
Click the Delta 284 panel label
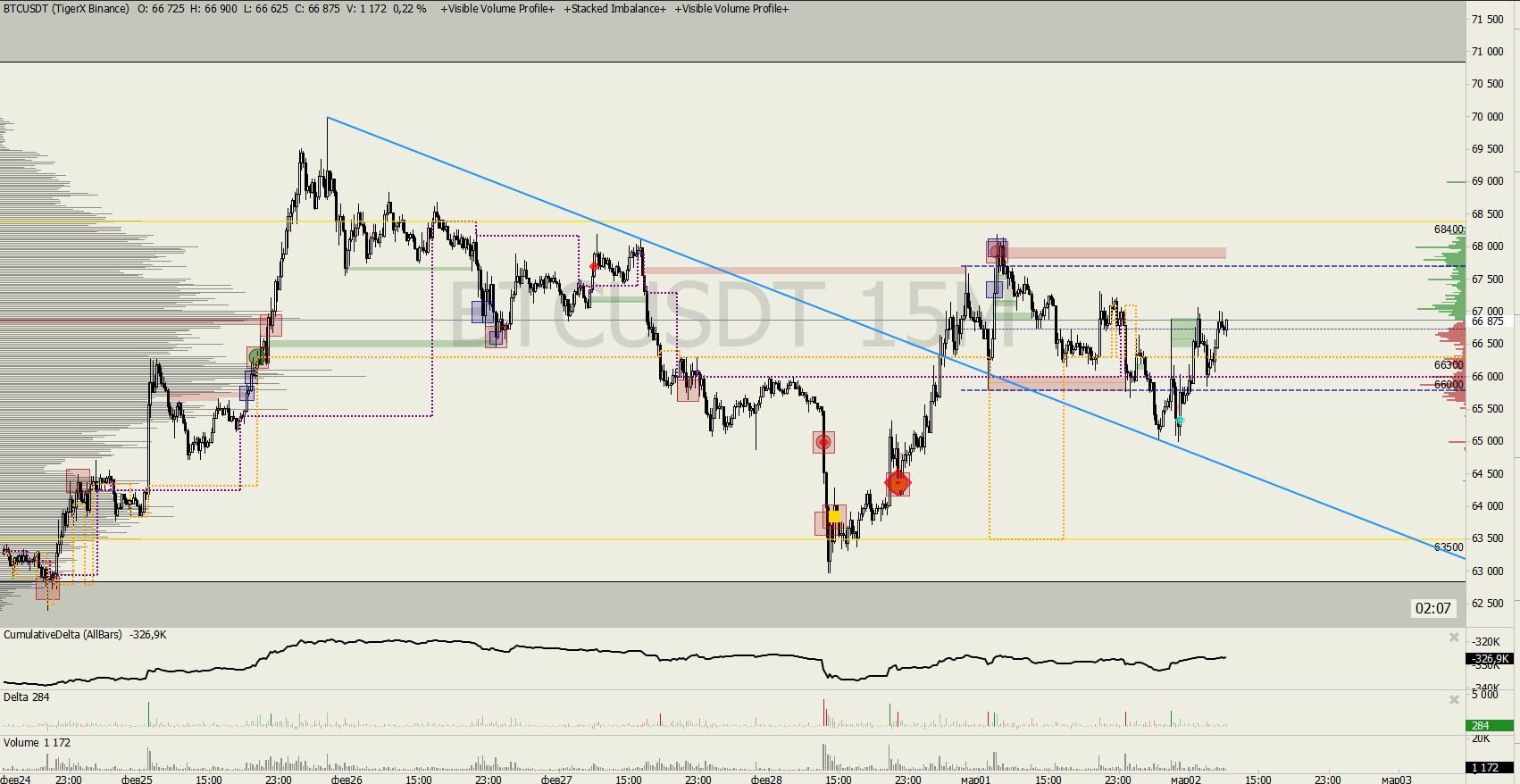click(27, 697)
